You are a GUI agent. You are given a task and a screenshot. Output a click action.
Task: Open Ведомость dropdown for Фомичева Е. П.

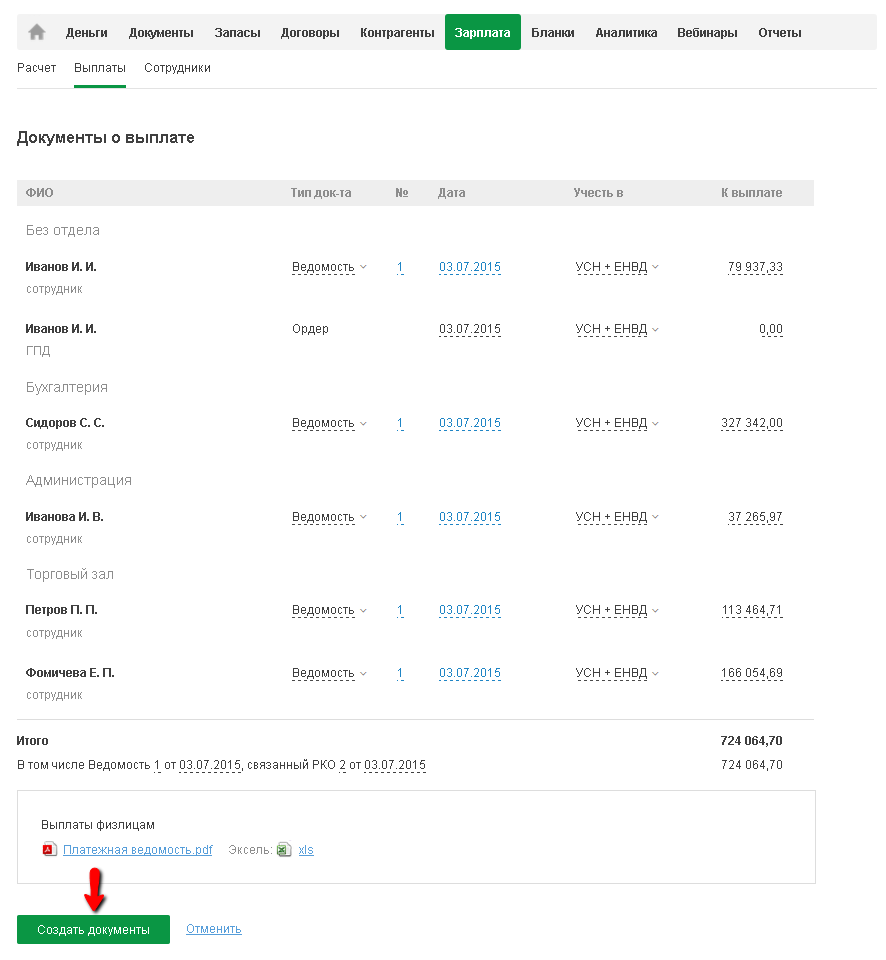click(329, 673)
